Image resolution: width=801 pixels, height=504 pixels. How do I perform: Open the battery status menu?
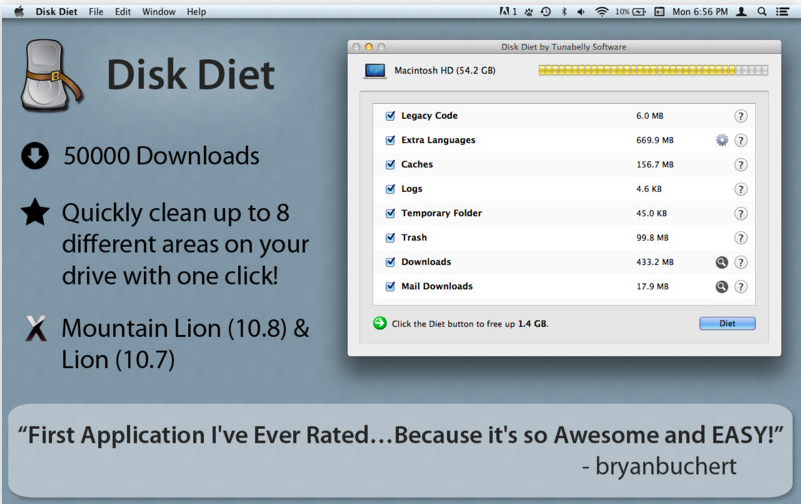tap(630, 11)
